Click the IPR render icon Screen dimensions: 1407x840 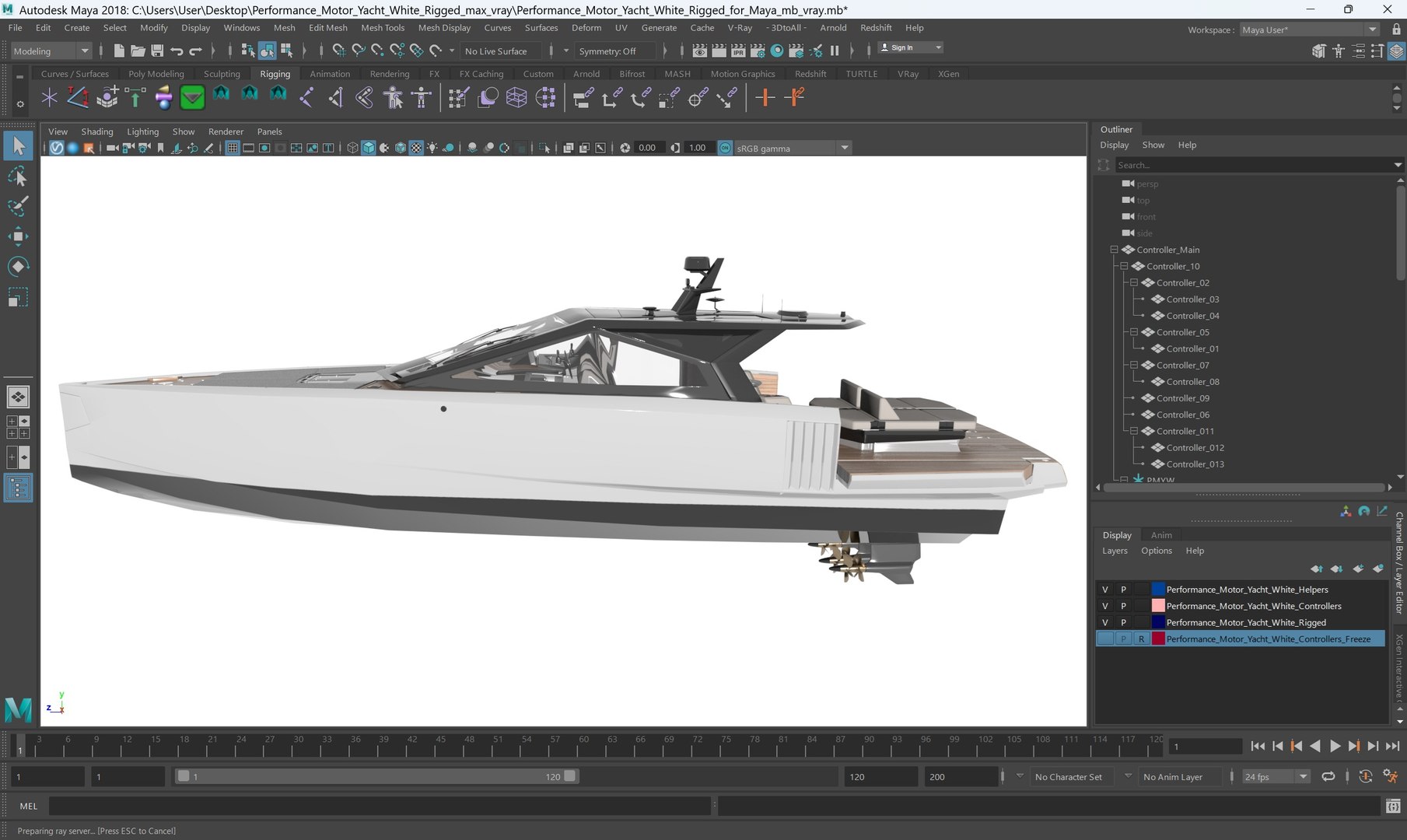coord(738,51)
